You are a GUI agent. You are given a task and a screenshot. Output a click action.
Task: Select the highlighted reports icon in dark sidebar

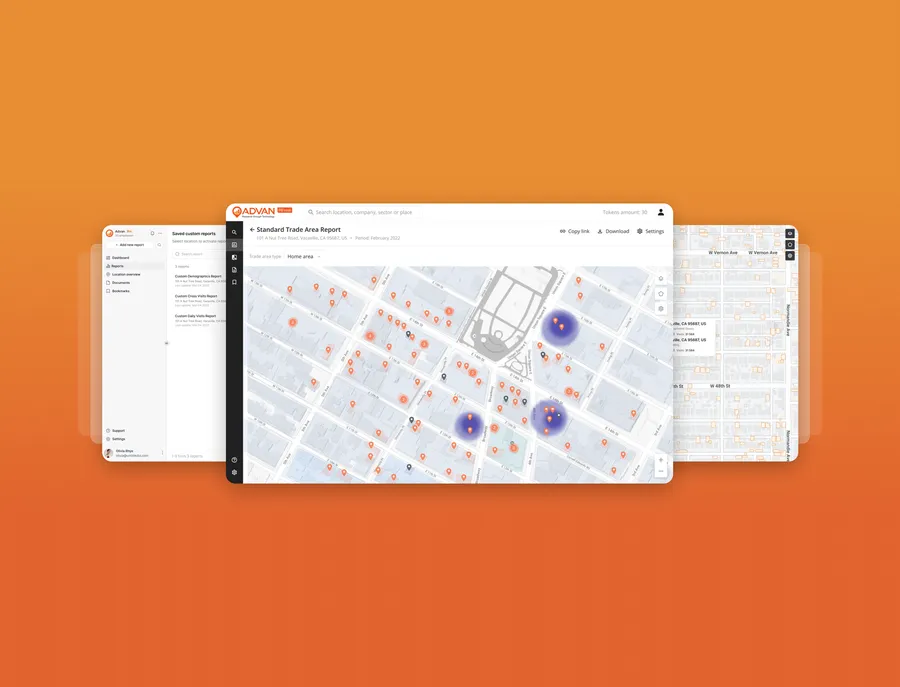tap(234, 245)
